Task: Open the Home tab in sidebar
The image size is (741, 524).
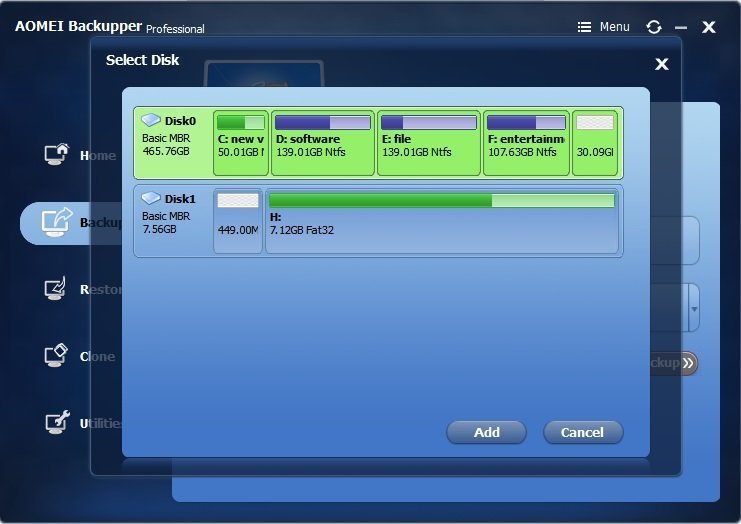Action: click(80, 155)
